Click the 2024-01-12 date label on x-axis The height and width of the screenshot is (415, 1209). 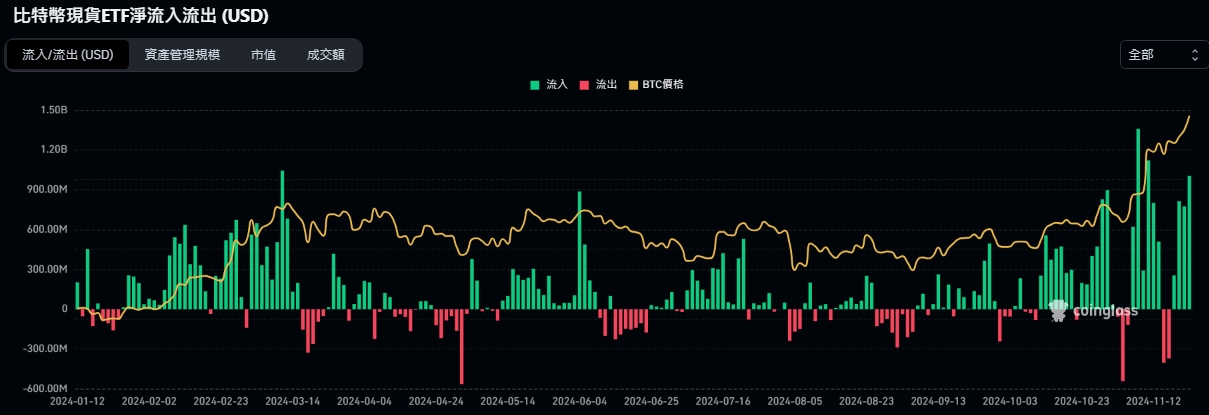point(77,400)
